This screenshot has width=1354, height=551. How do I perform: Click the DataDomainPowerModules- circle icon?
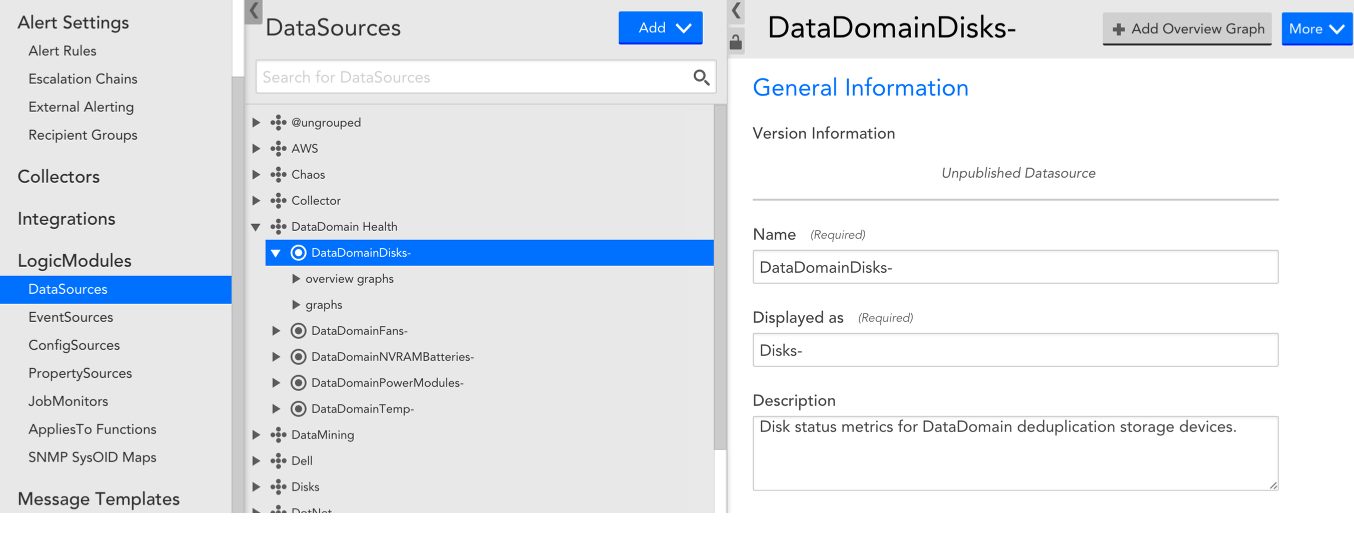(298, 382)
